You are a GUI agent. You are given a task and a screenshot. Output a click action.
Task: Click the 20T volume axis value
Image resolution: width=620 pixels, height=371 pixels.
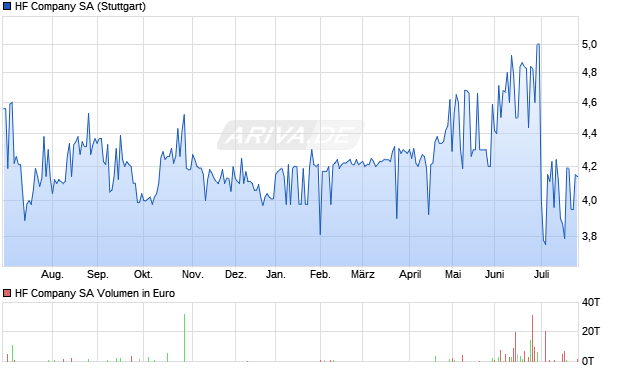[x=591, y=331]
